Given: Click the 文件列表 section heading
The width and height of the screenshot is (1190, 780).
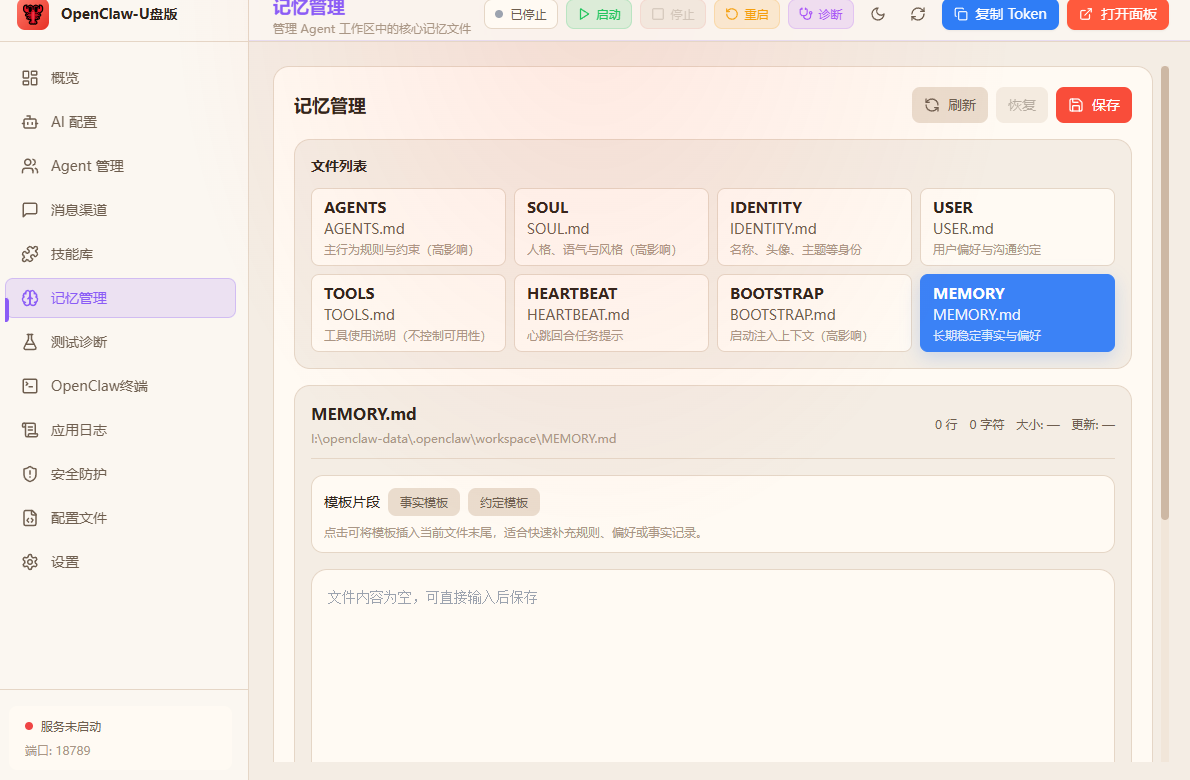Looking at the screenshot, I should (339, 166).
